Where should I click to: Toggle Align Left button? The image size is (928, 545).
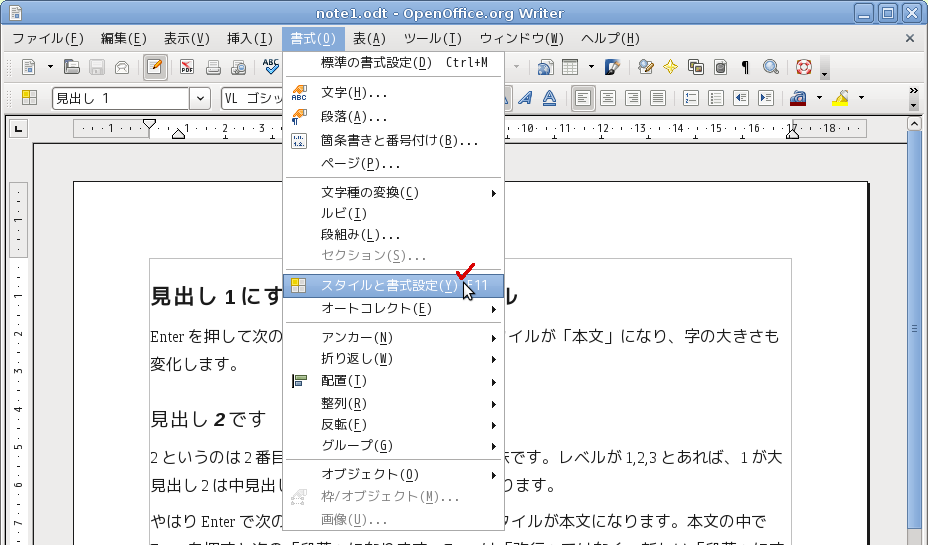583,98
